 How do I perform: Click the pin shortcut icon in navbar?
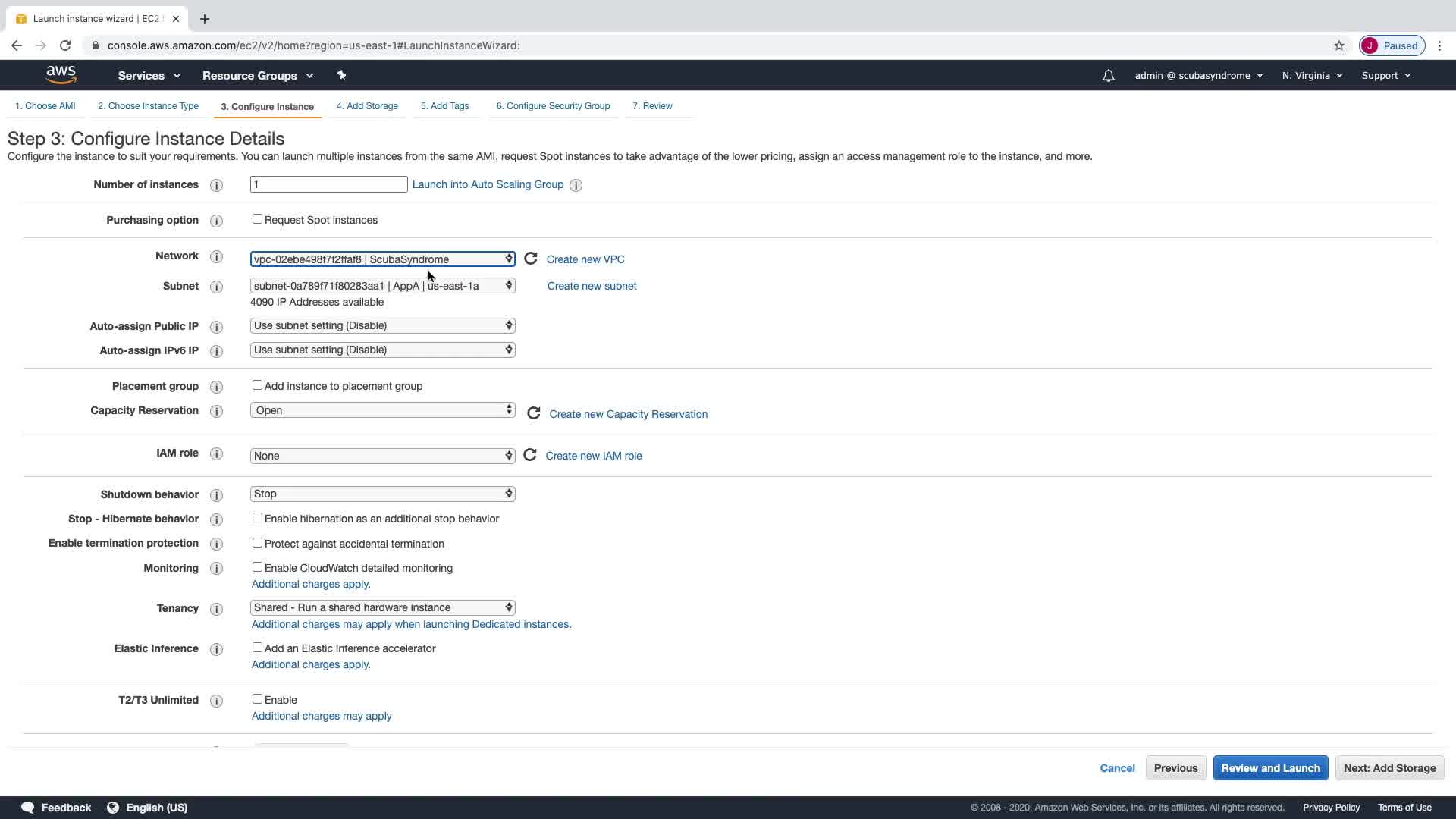click(x=341, y=75)
